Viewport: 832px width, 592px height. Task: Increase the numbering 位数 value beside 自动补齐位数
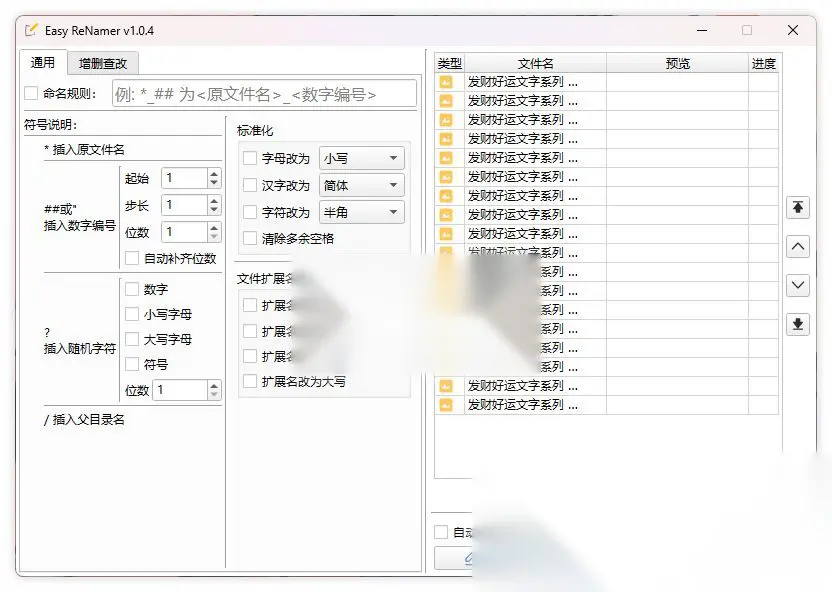click(214, 228)
